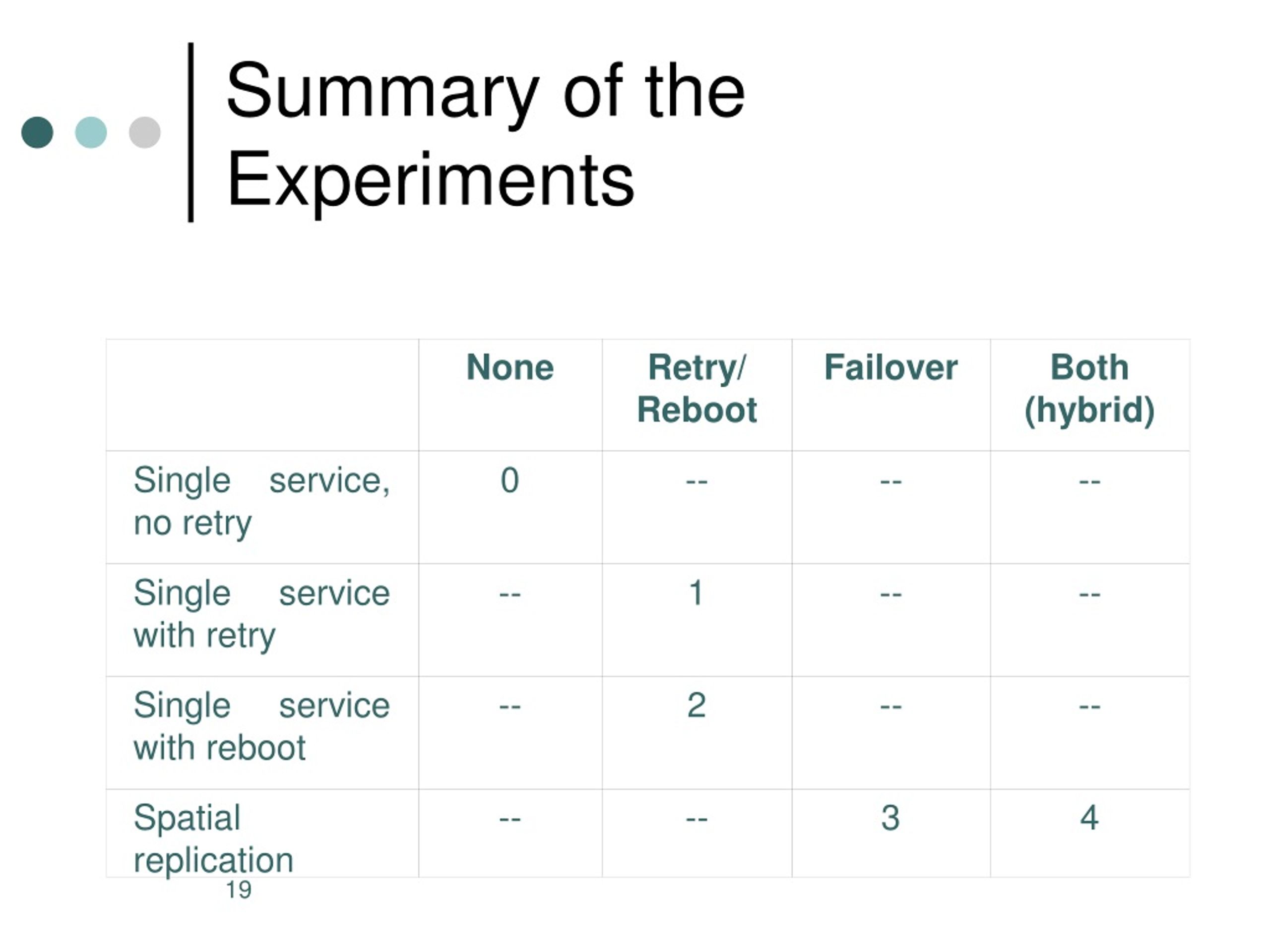The height and width of the screenshot is (952, 1270).
Task: Click the 'None' column header
Action: pos(510,367)
